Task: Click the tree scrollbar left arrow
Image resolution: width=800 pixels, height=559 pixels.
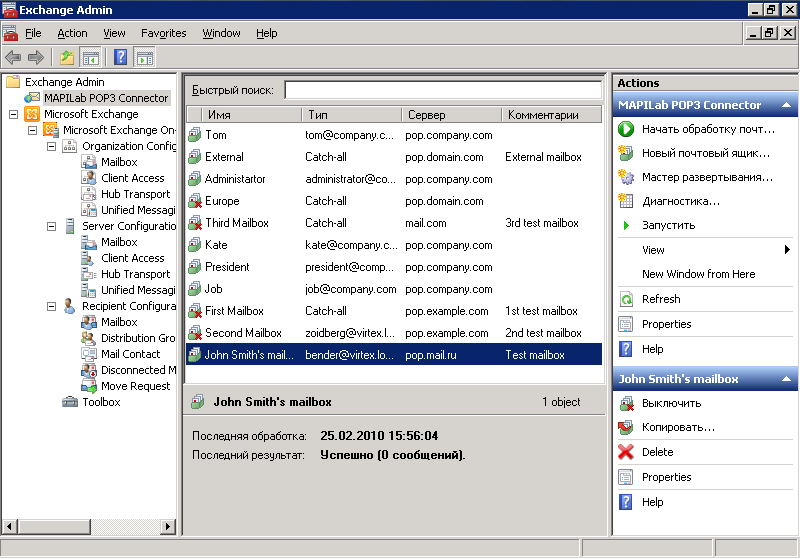Action: [x=10, y=526]
